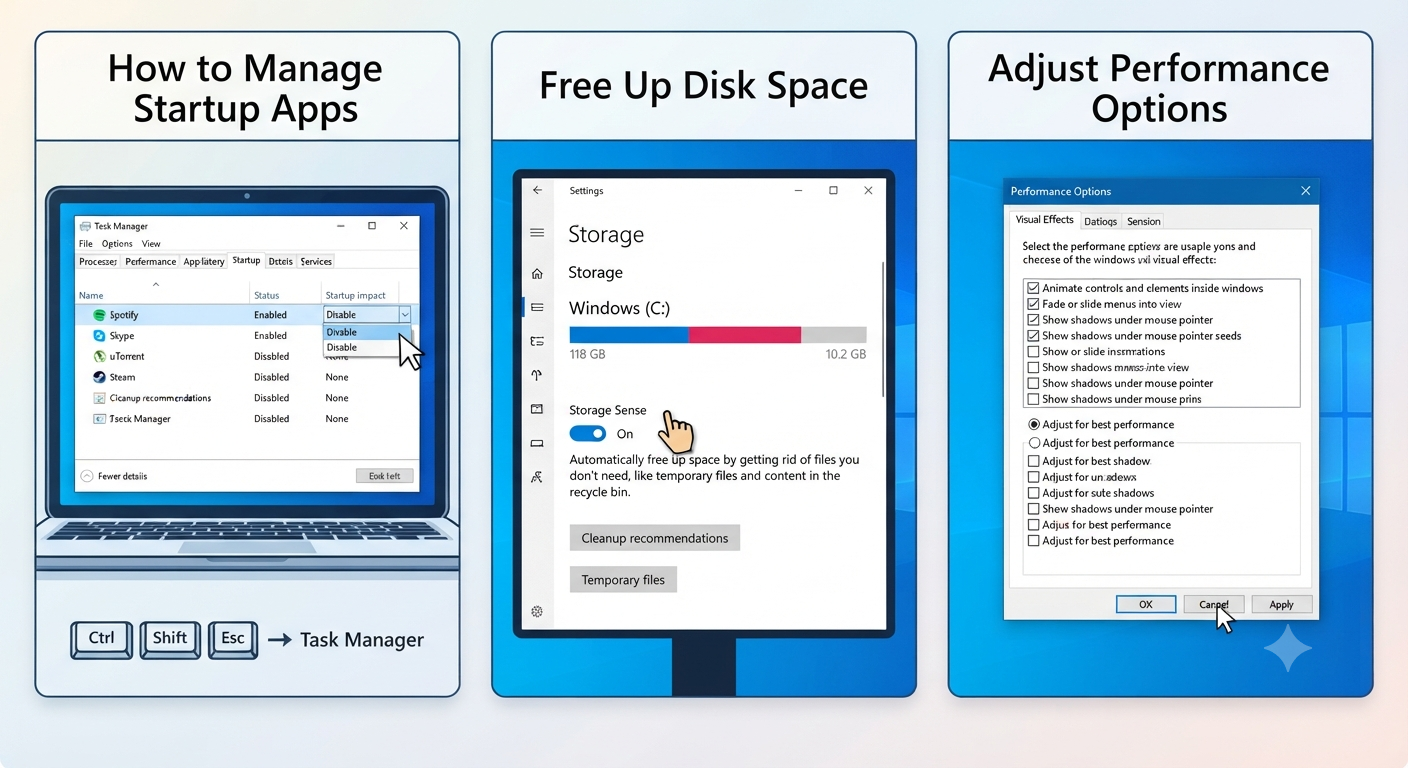This screenshot has width=1408, height=768.
Task: Select the Visual Effects tab
Action: tap(1044, 220)
